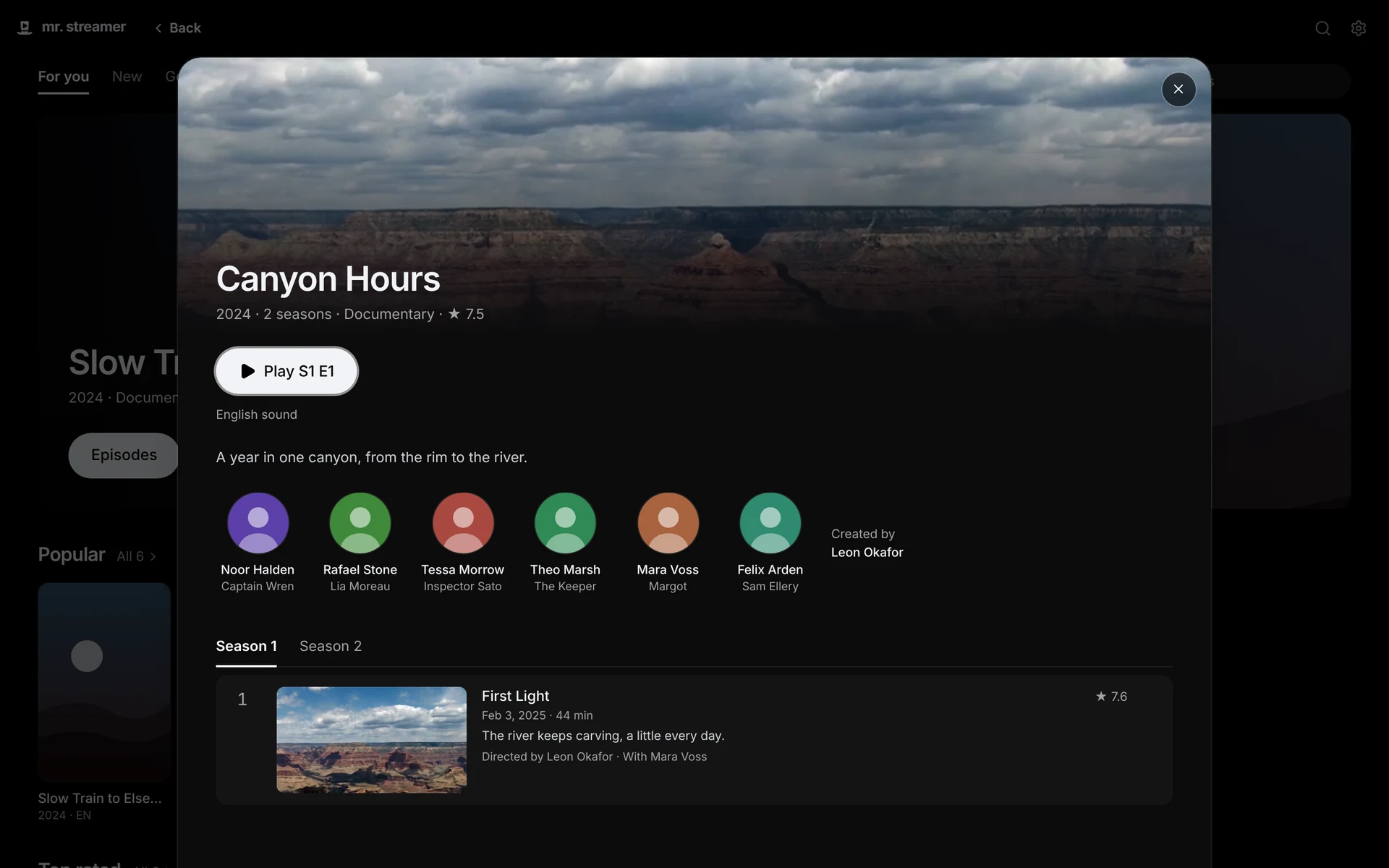The image size is (1389, 868).
Task: Click the Slow Train to Else... title text
Action: [100, 799]
